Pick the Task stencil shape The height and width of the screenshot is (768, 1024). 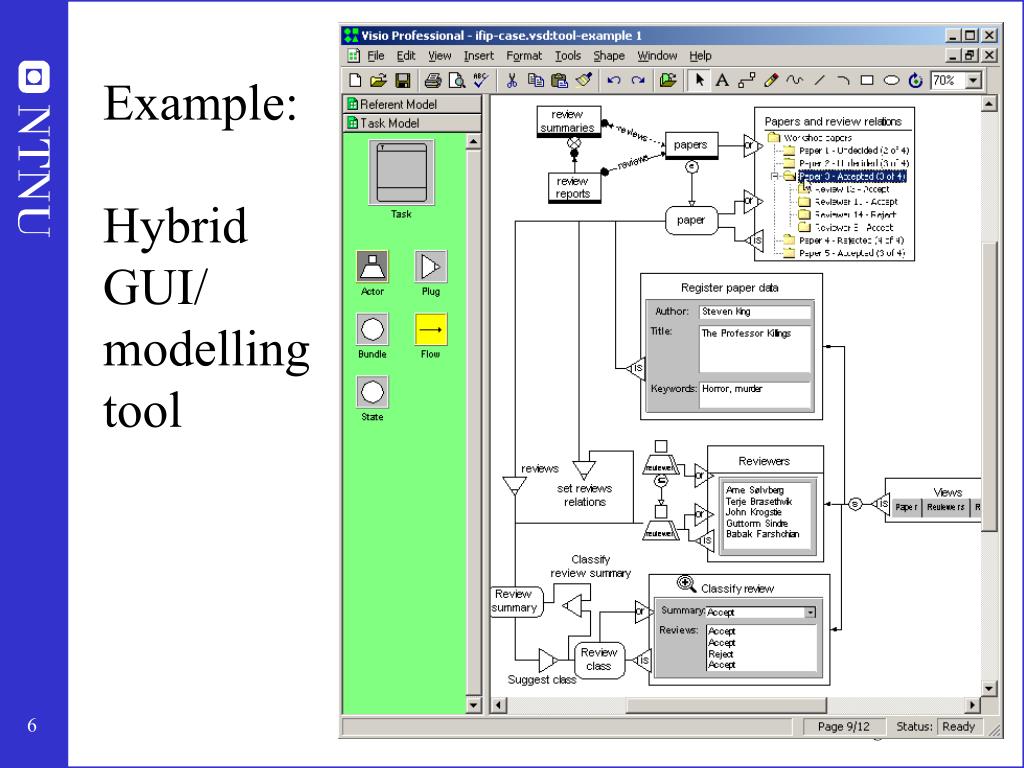click(401, 173)
